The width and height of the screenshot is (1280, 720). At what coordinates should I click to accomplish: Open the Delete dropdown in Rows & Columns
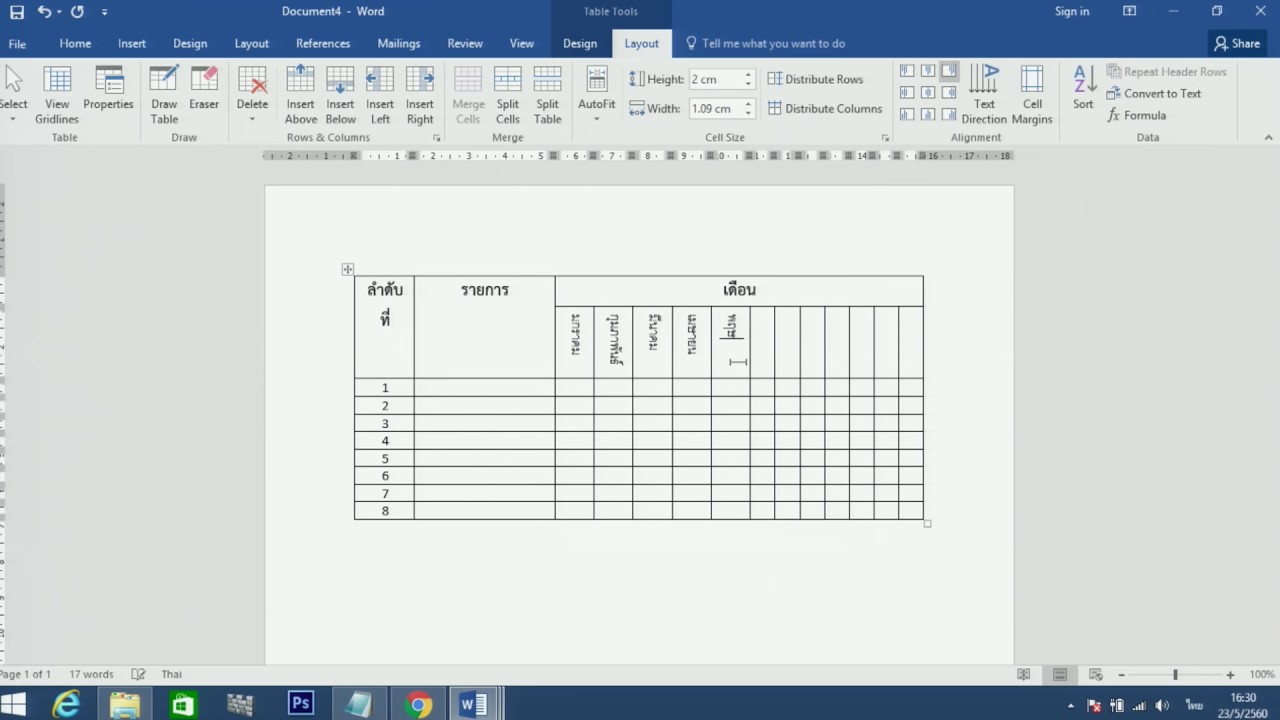(x=252, y=96)
